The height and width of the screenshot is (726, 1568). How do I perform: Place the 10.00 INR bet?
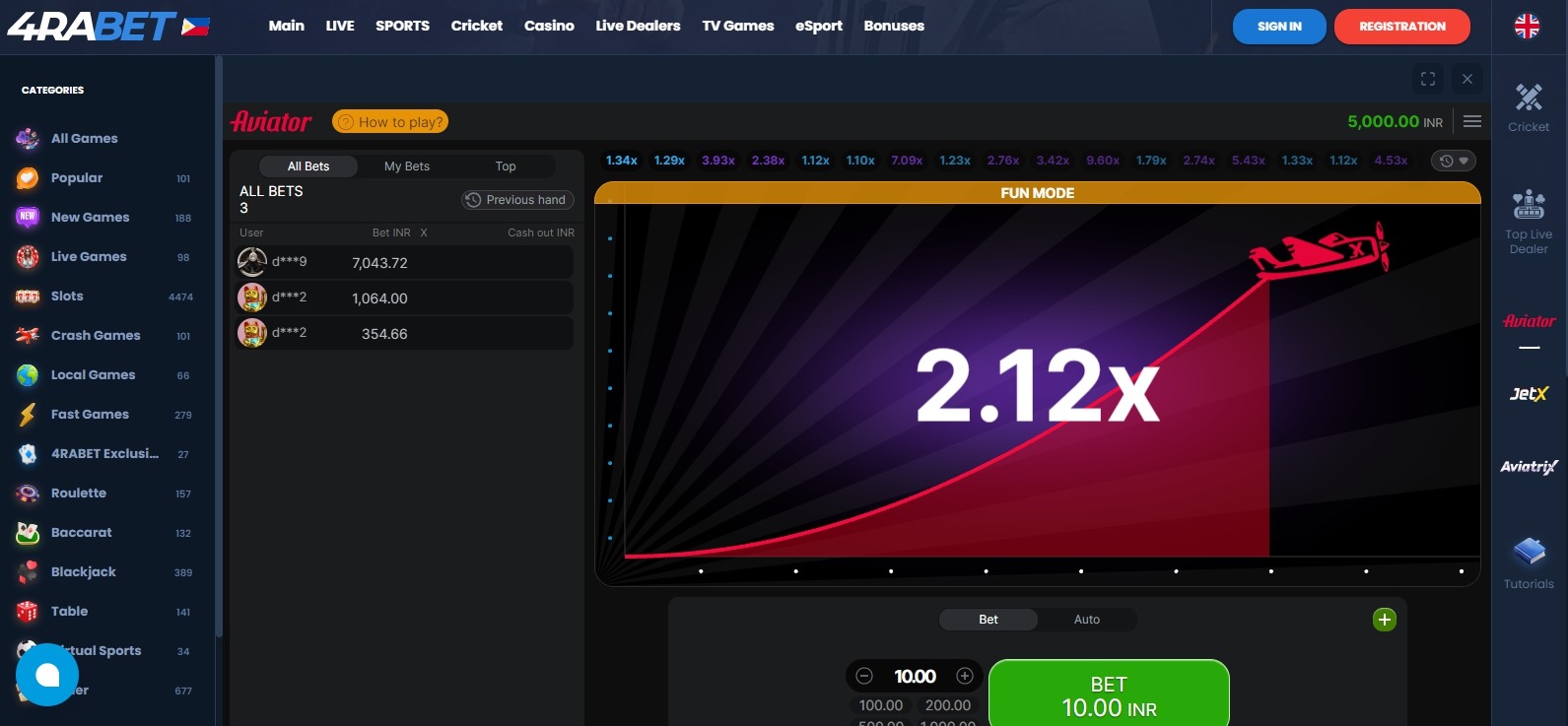(1109, 695)
